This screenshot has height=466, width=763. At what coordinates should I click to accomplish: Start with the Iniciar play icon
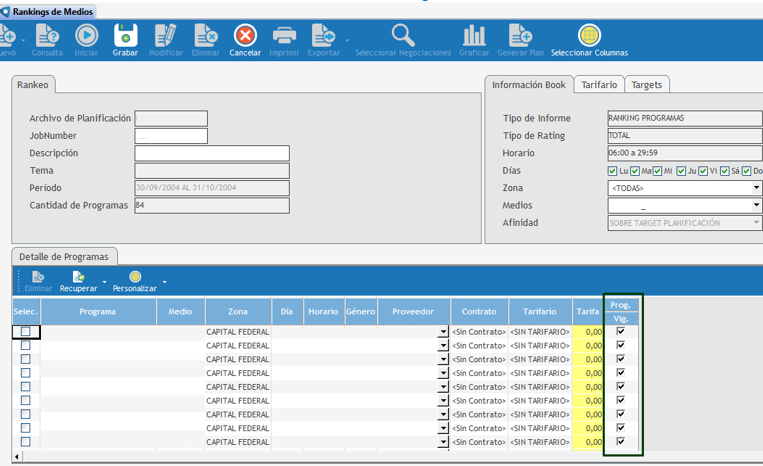click(87, 37)
